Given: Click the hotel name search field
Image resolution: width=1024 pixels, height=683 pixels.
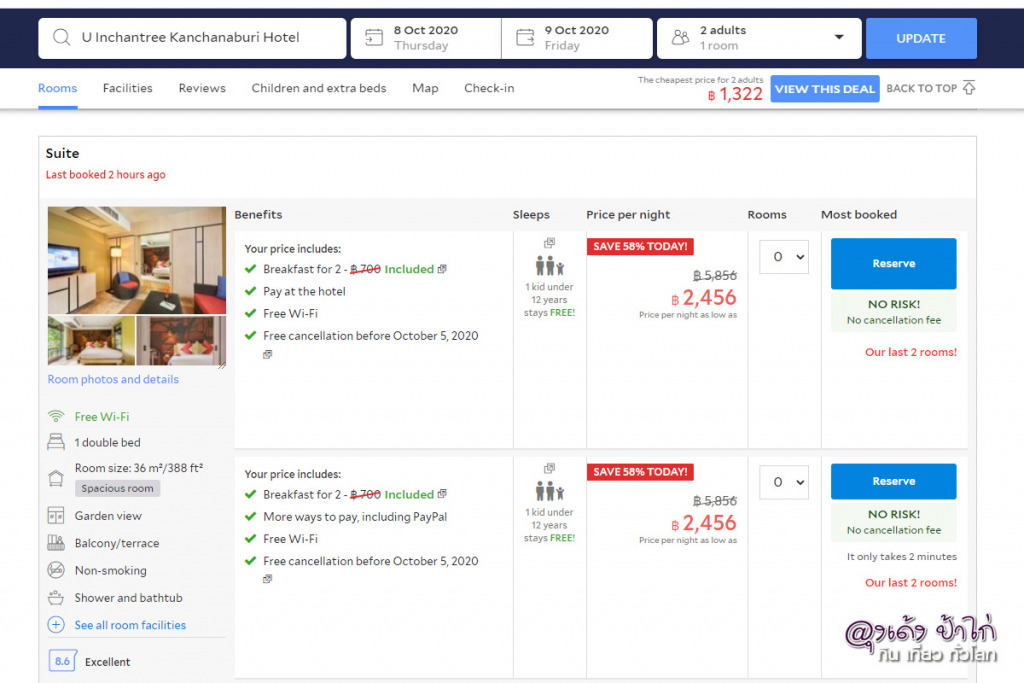Looking at the screenshot, I should (x=200, y=38).
